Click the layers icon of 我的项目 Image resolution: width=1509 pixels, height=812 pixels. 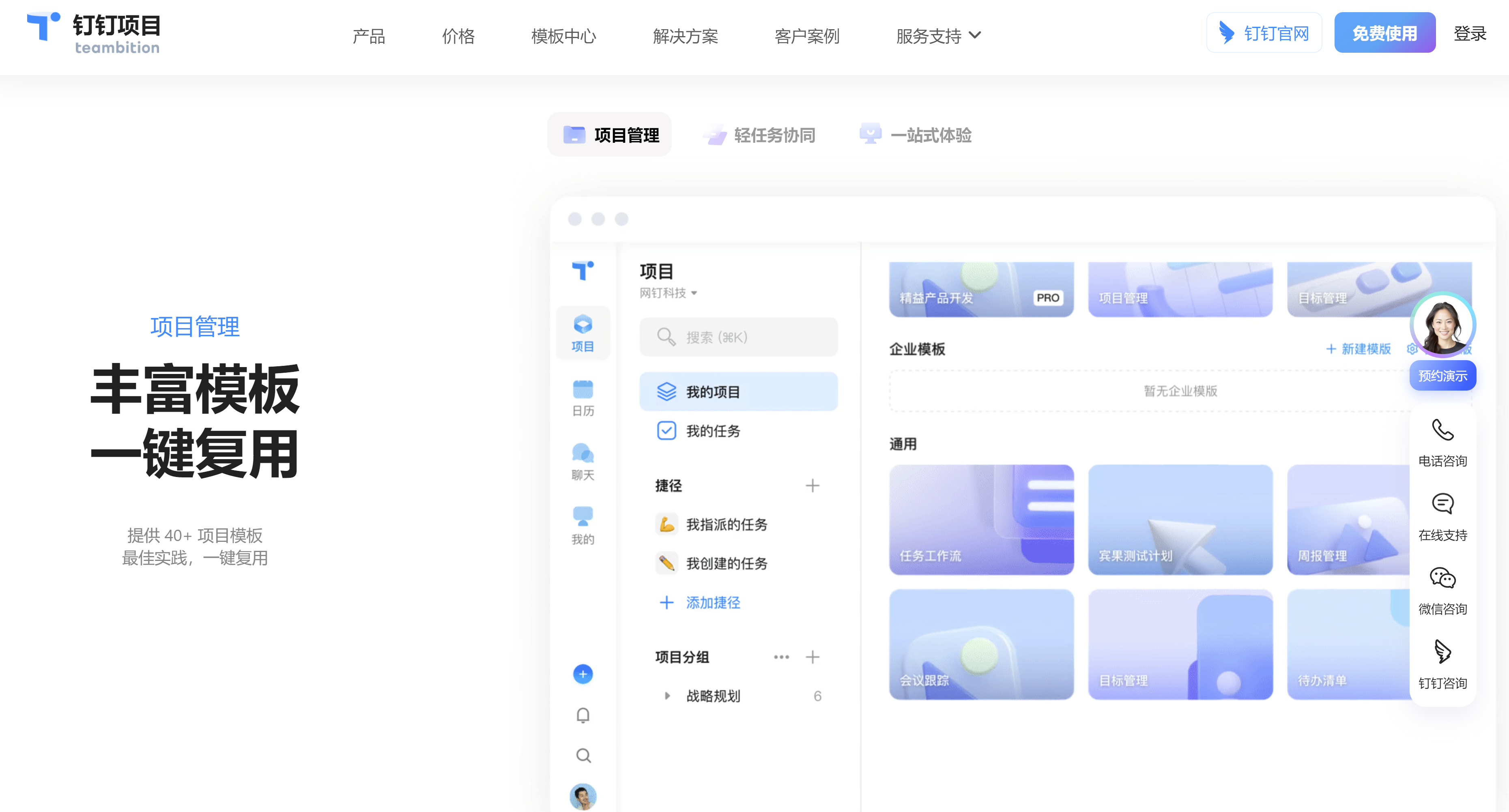point(666,391)
